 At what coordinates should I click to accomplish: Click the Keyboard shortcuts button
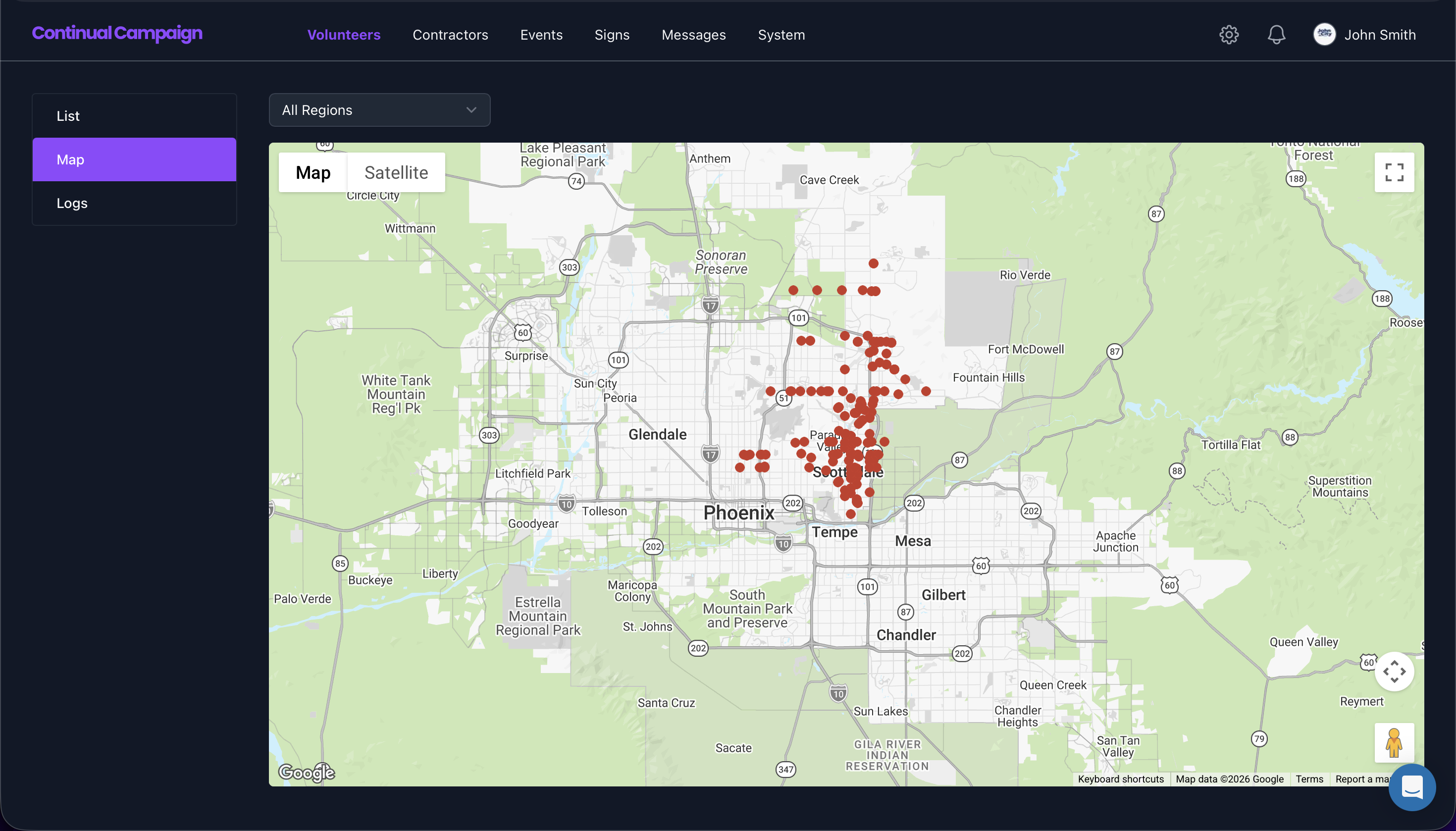[x=1120, y=779]
